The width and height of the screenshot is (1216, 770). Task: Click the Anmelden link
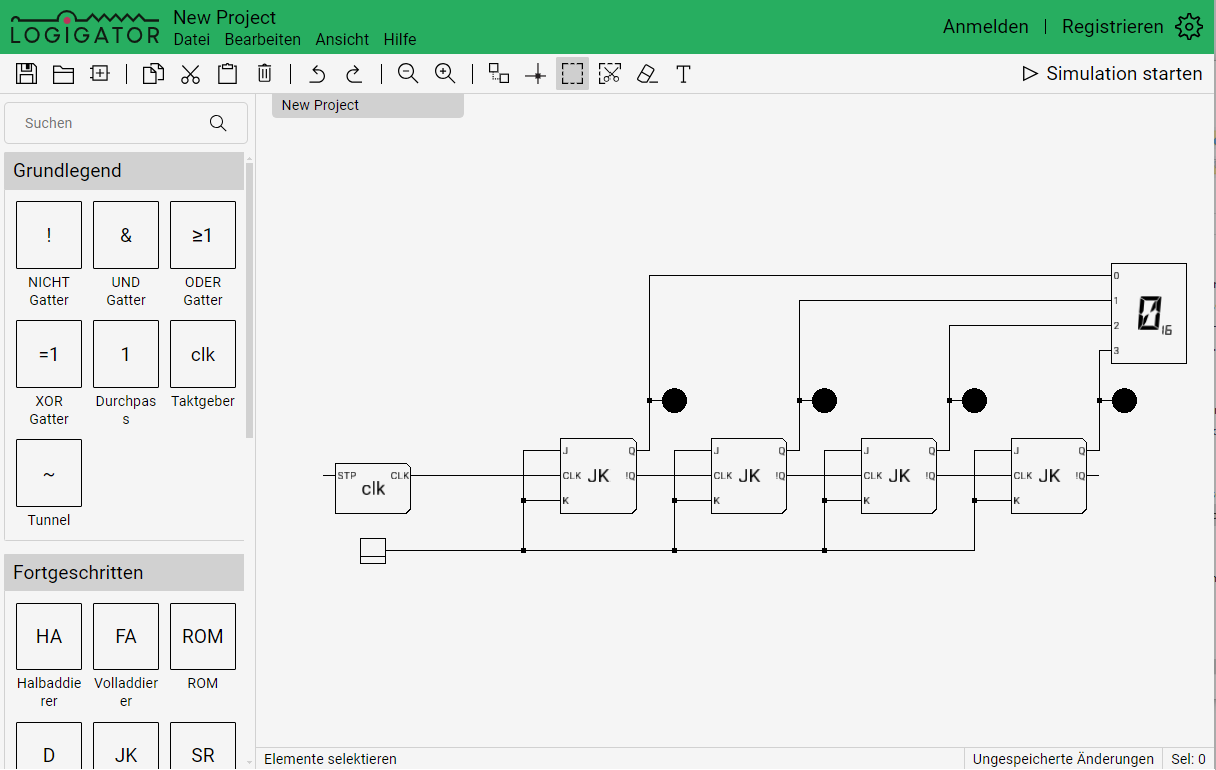pyautogui.click(x=986, y=27)
